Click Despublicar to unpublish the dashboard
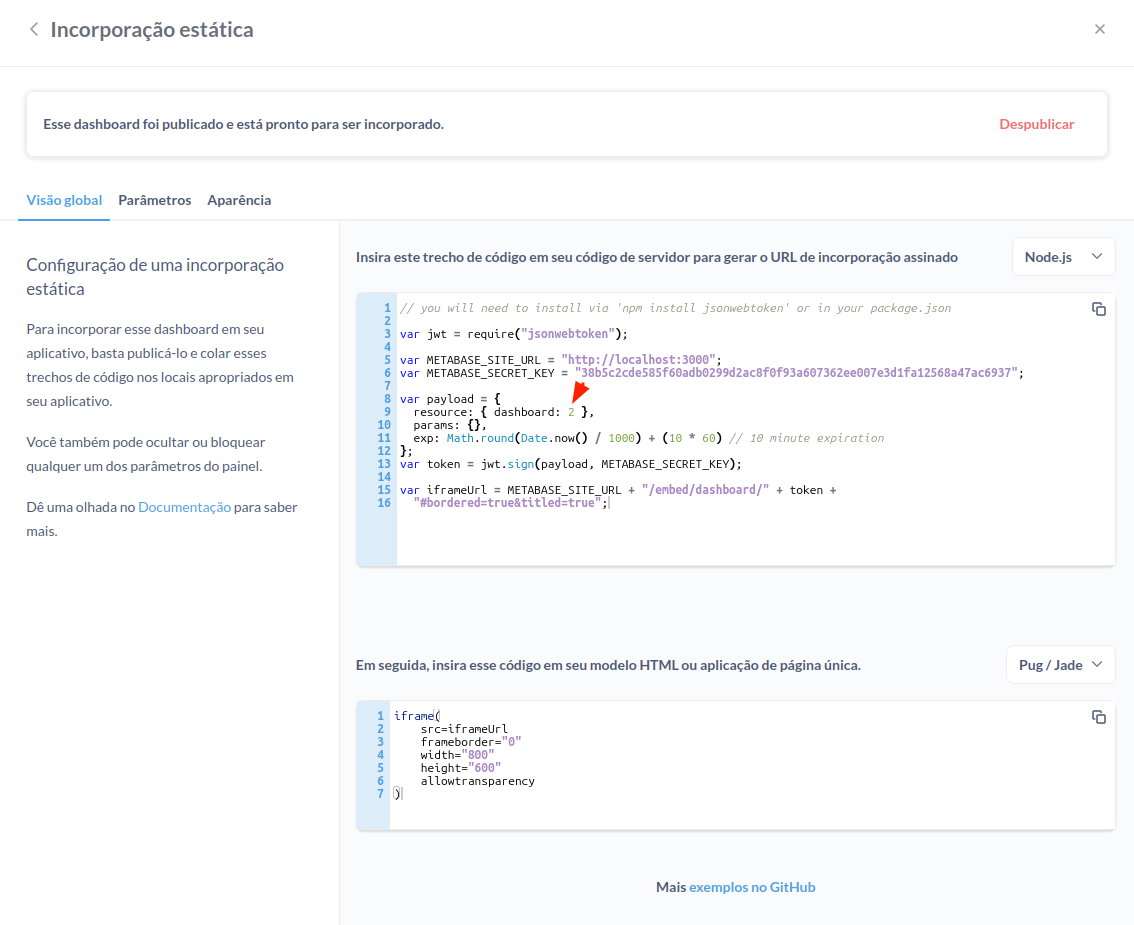Viewport: 1134px width, 925px height. (x=1036, y=124)
